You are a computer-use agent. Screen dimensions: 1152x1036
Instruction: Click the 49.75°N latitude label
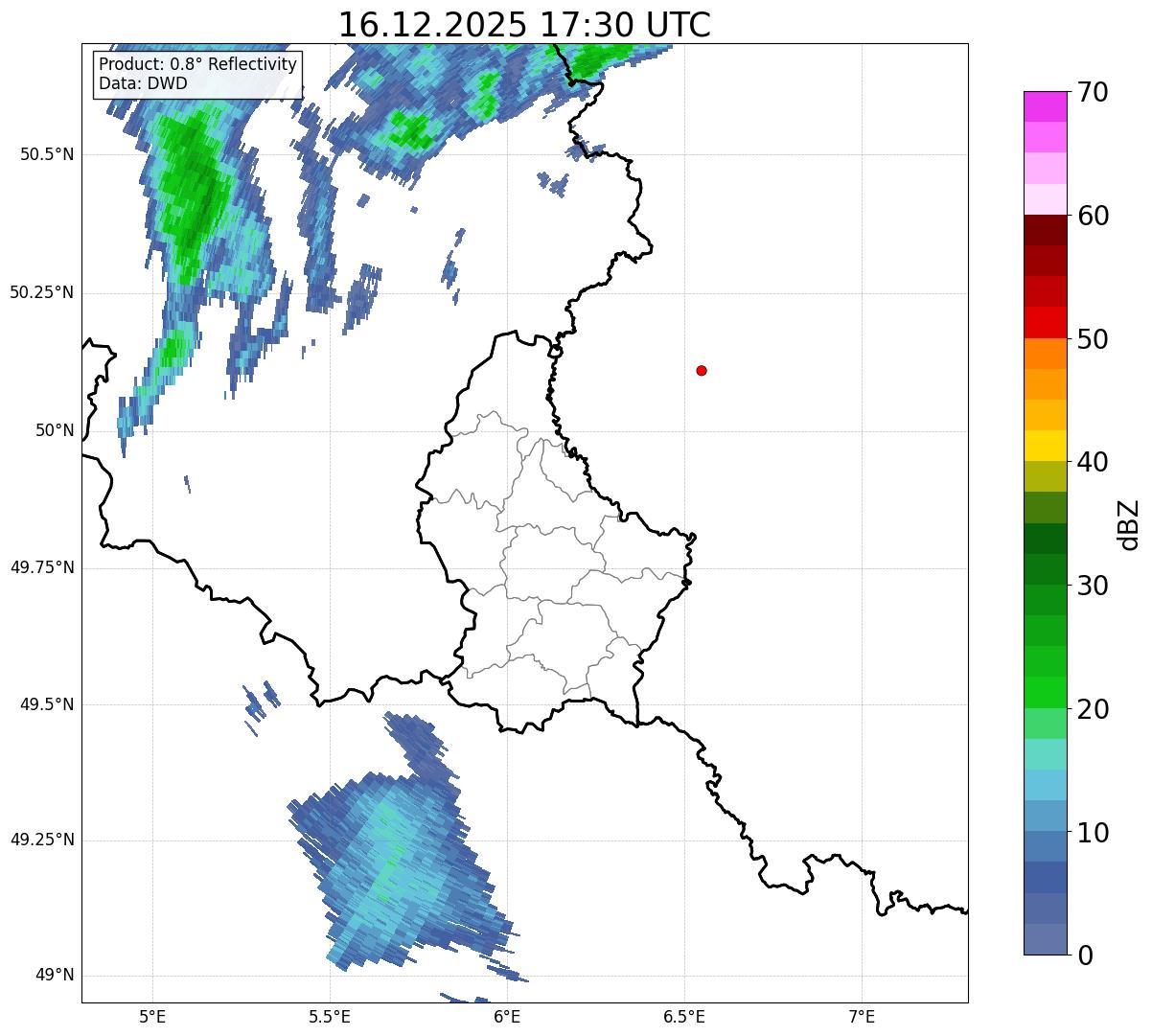click(41, 567)
